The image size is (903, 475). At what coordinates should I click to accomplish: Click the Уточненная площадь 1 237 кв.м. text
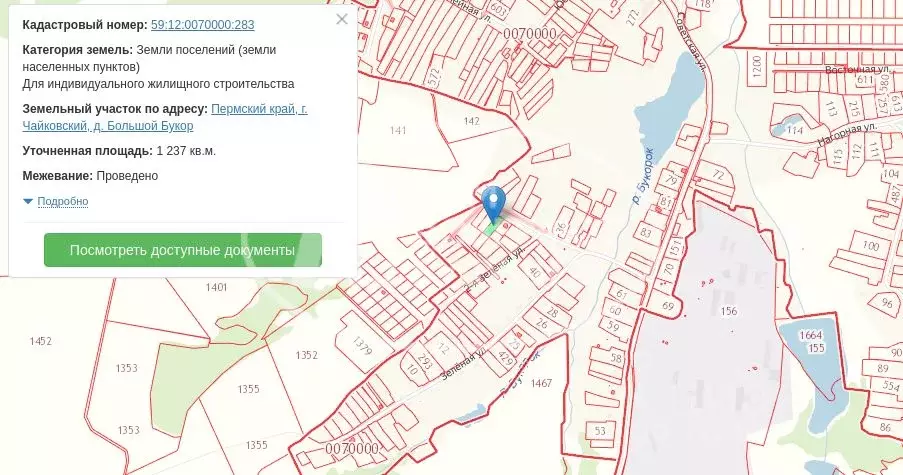click(x=119, y=151)
